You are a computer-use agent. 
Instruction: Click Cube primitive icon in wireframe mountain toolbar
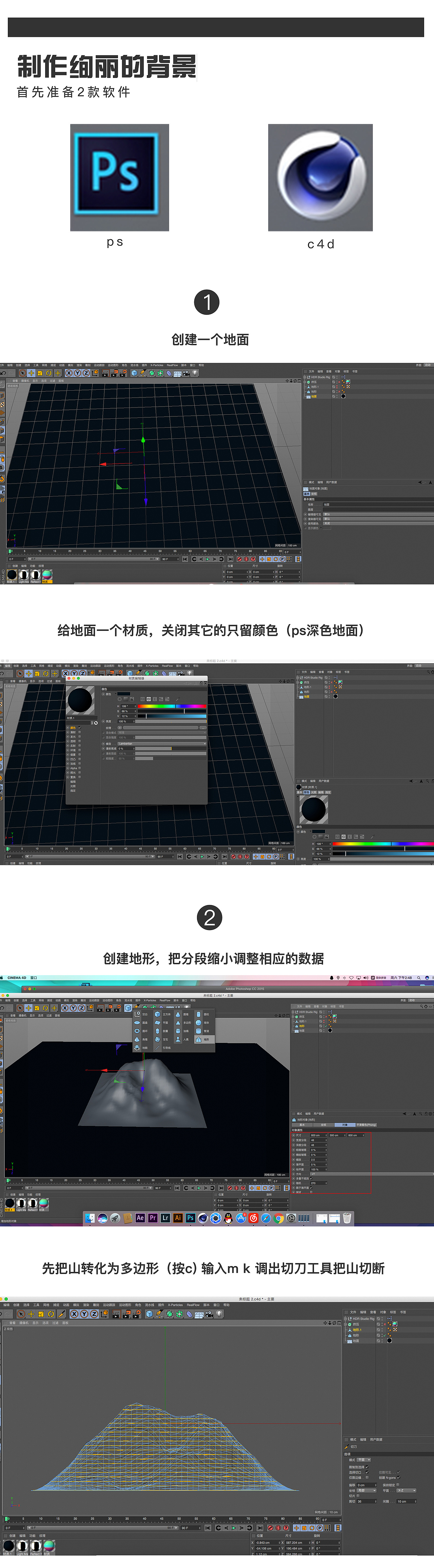pos(149,1314)
